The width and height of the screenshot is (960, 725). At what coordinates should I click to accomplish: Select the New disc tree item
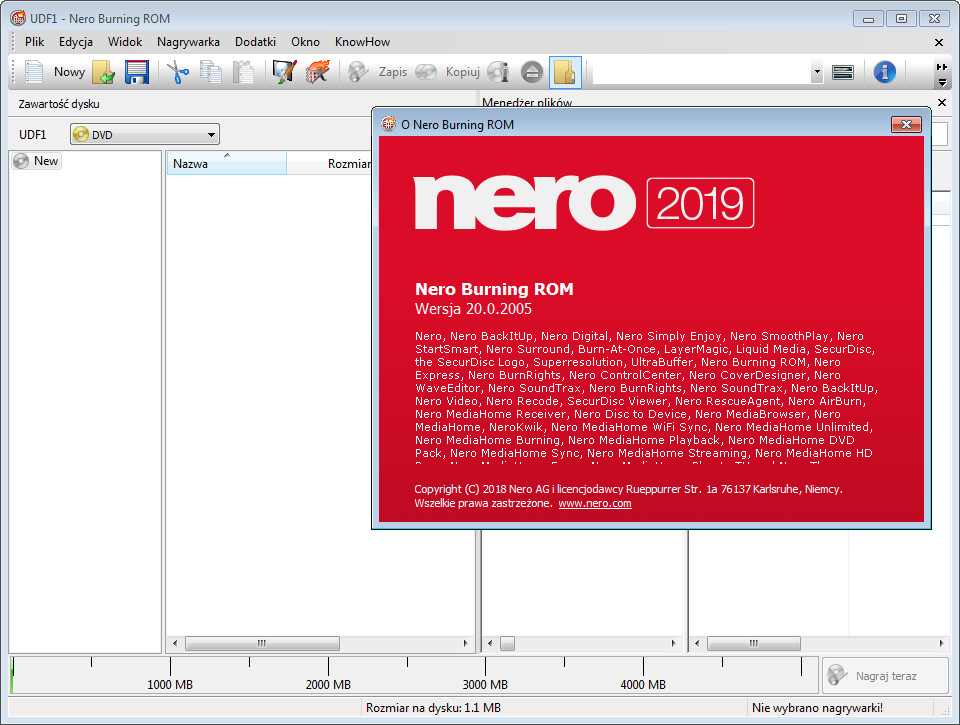[37, 160]
